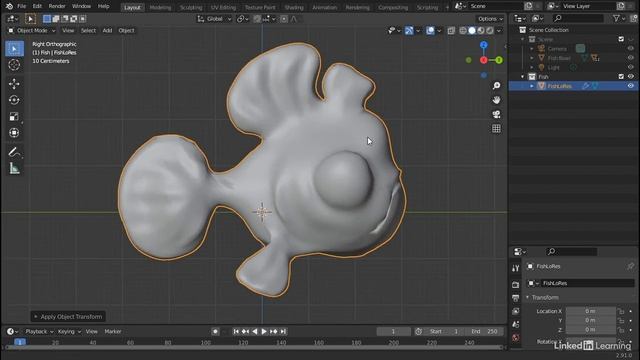Open outliner filter dropdown
Image resolution: width=640 pixels, height=360 pixels.
tap(619, 18)
